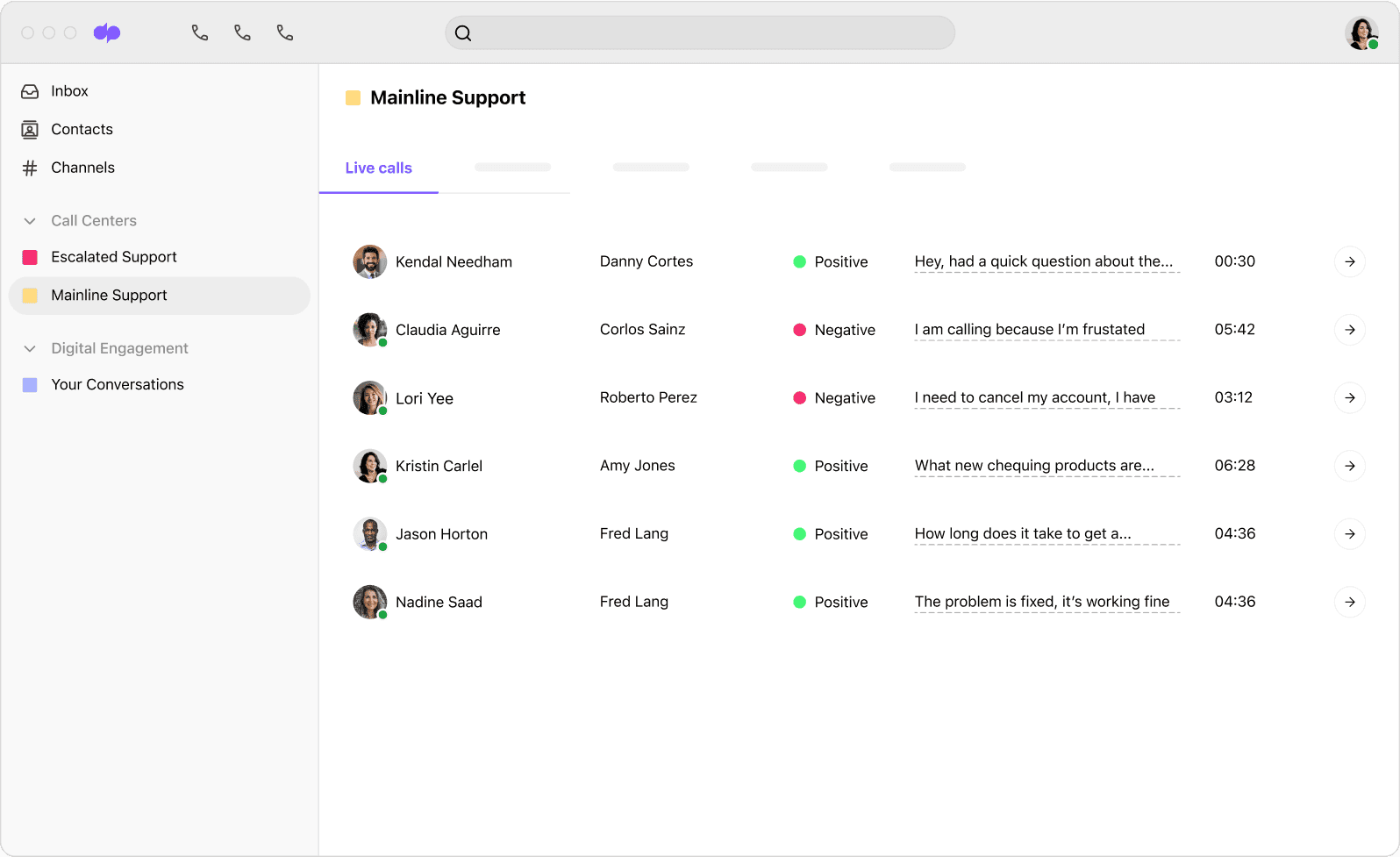Screen dimensions: 1400x857
Task: Open the transcript "What new chequing products are..."
Action: pos(1034,466)
